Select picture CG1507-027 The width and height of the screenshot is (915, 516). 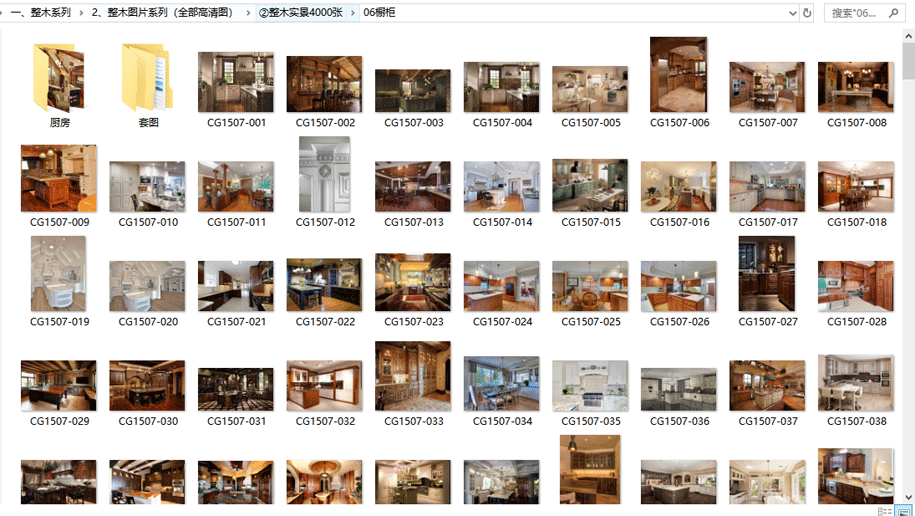tap(767, 275)
